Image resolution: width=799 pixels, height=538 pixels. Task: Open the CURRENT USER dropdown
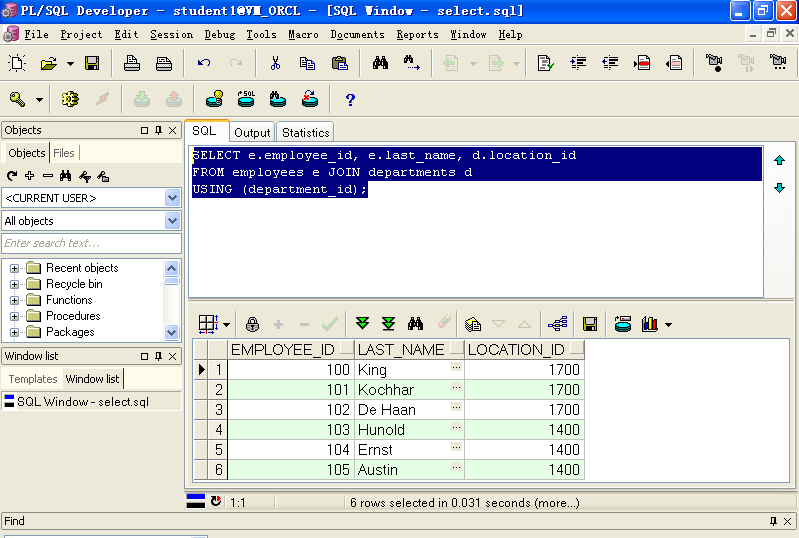coord(173,198)
